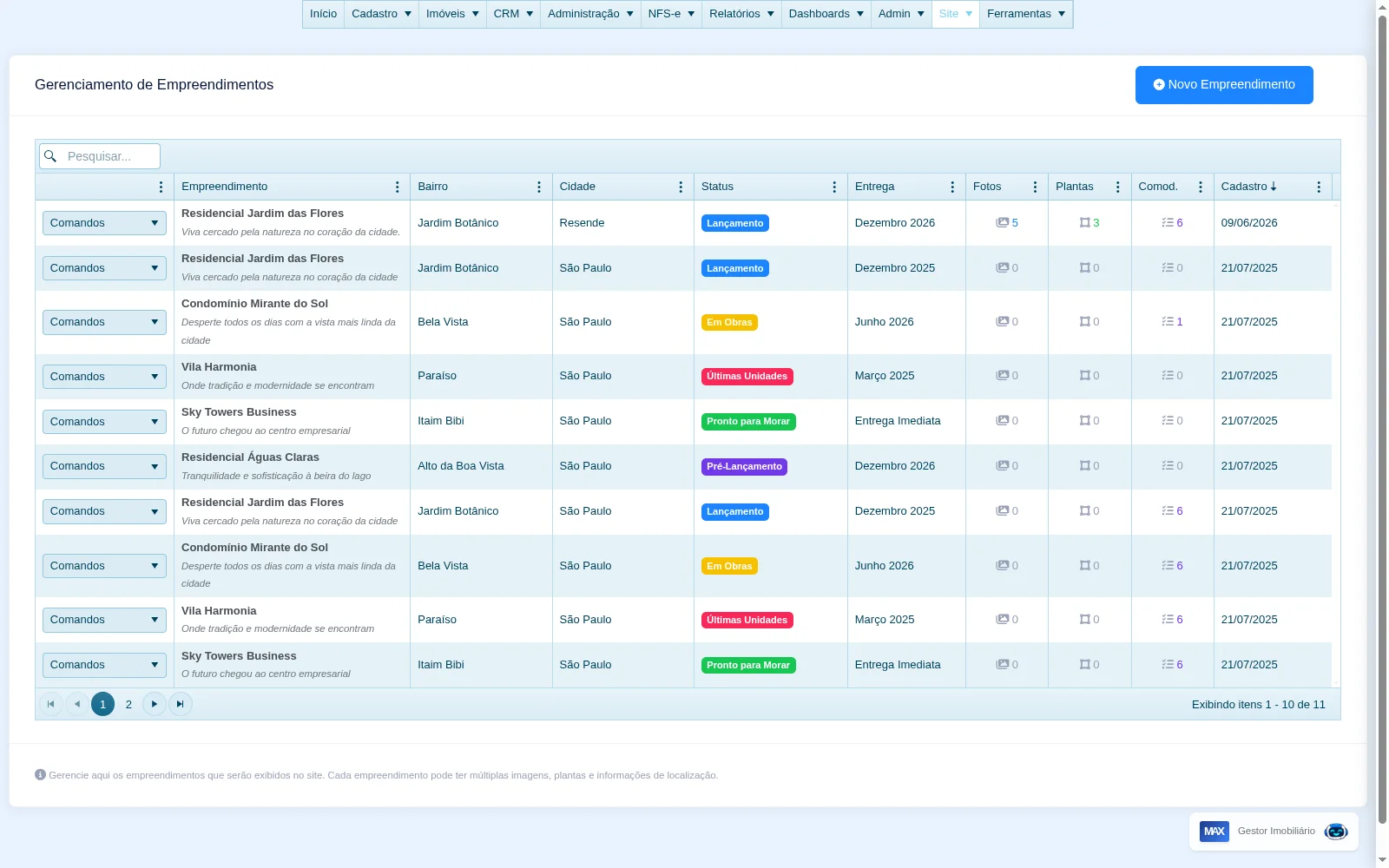The image size is (1389, 868).
Task: Open column menu dots for Empreendimento header
Action: [398, 187]
